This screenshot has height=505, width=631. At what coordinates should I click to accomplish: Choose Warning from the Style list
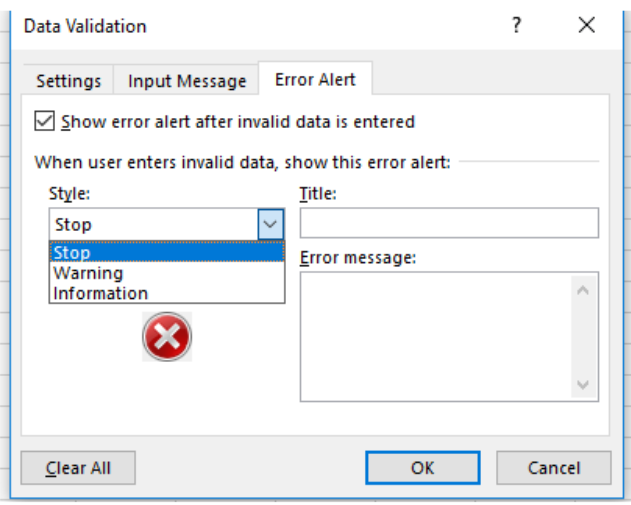[x=167, y=273]
